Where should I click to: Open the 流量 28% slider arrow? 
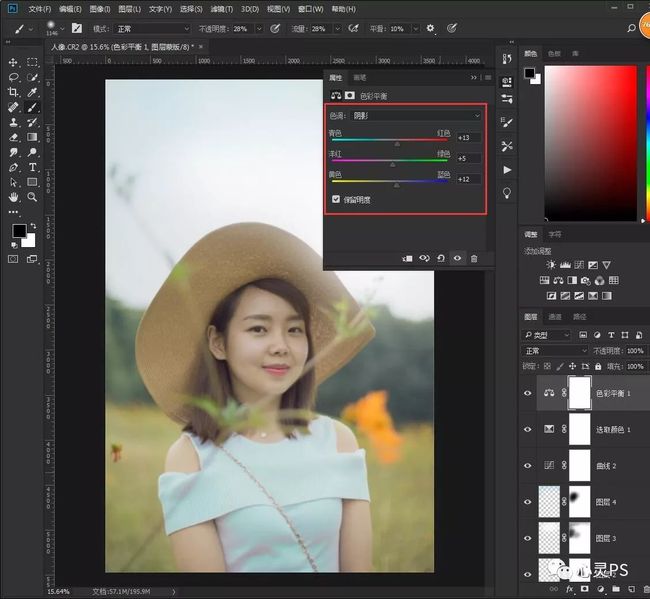(337, 29)
